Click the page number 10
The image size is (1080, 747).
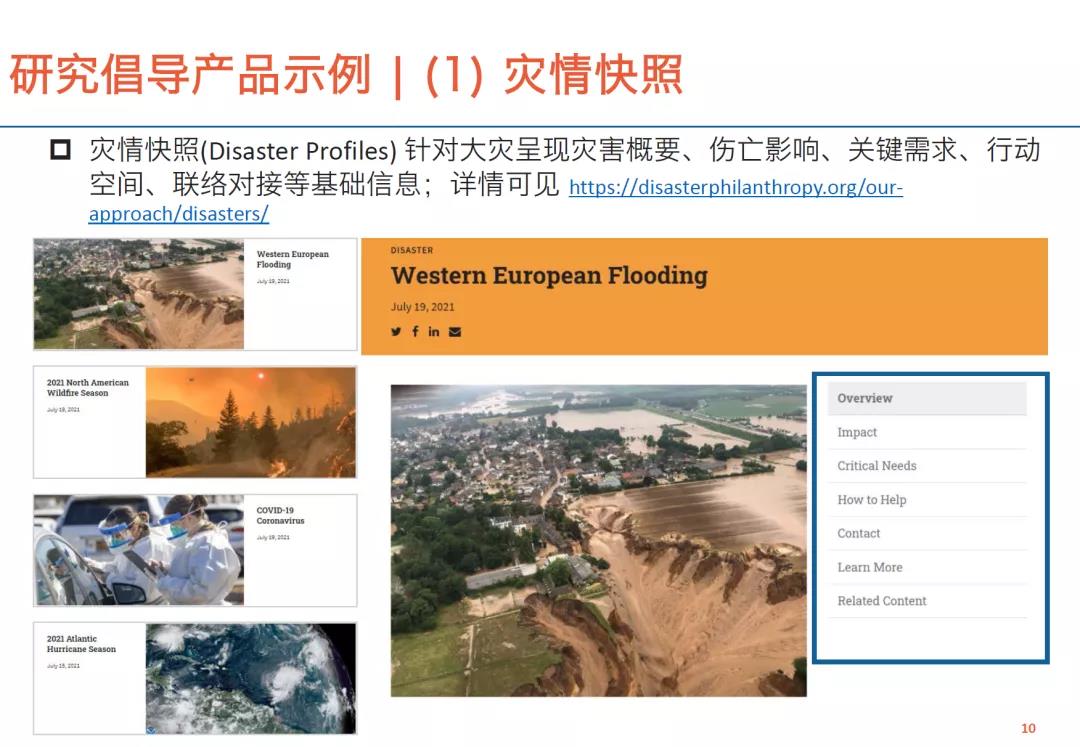[x=1028, y=728]
